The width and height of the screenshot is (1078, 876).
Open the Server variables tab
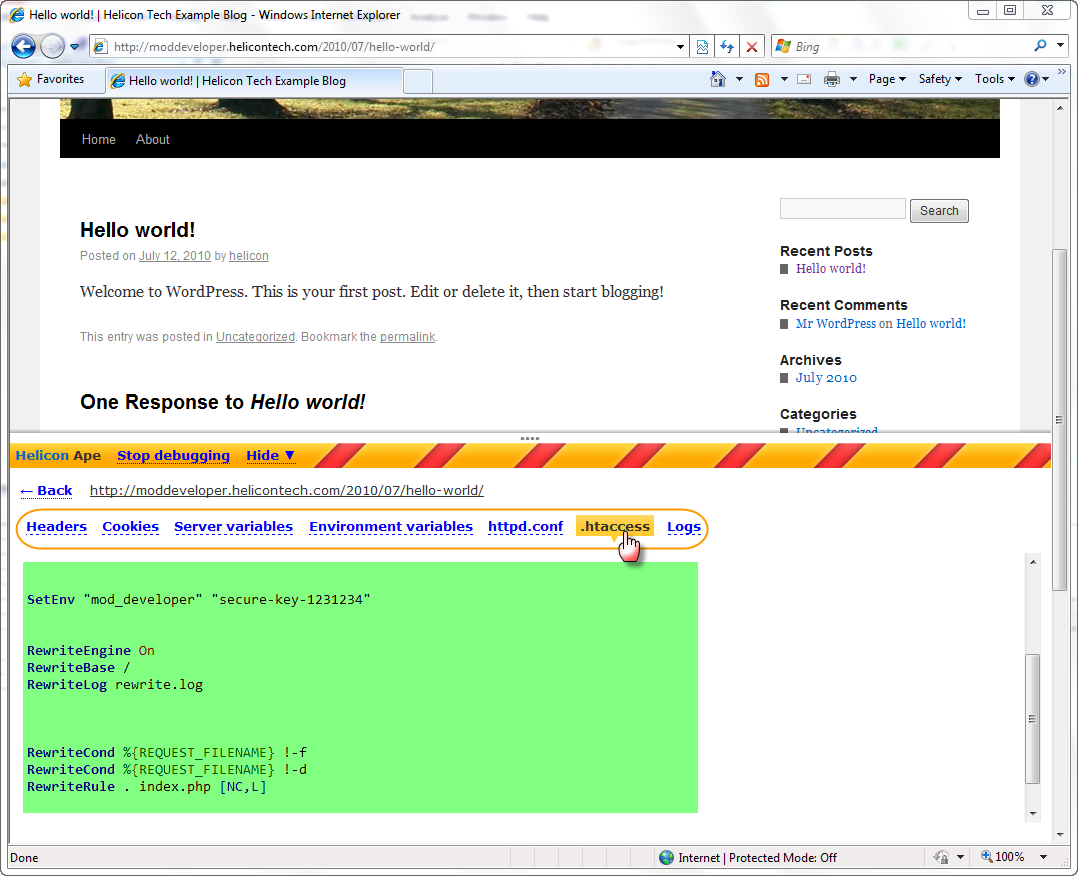(x=233, y=527)
